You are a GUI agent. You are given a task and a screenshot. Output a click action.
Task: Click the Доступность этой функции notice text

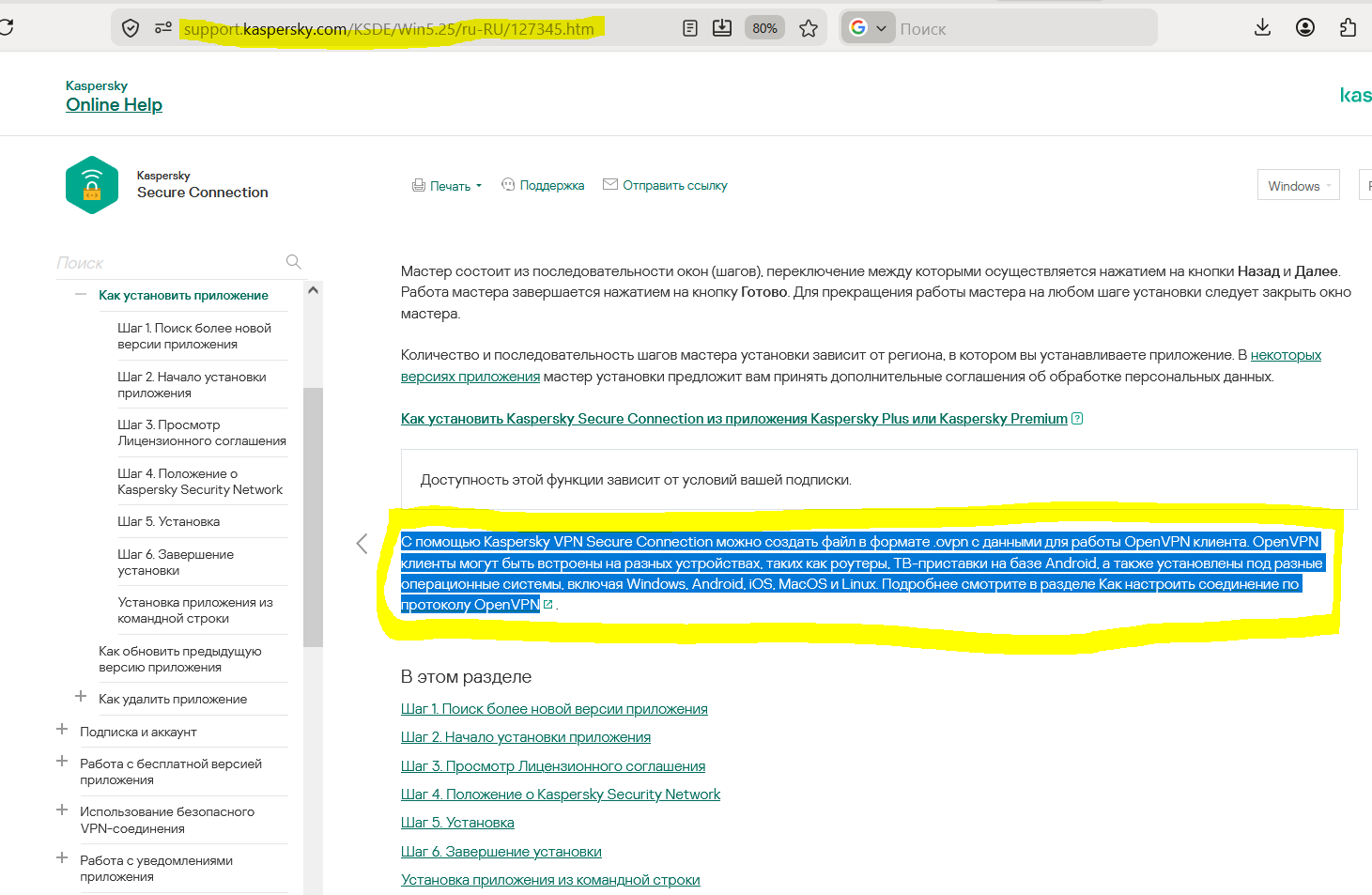coord(636,480)
